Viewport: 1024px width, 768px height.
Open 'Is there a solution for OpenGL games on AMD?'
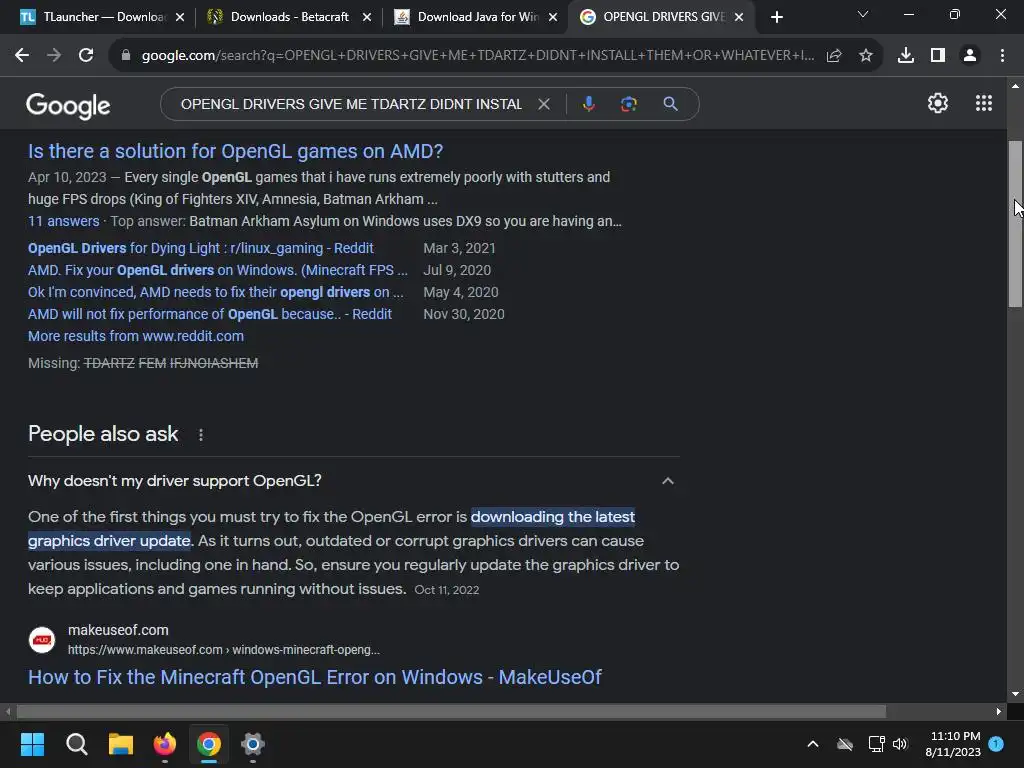235,152
